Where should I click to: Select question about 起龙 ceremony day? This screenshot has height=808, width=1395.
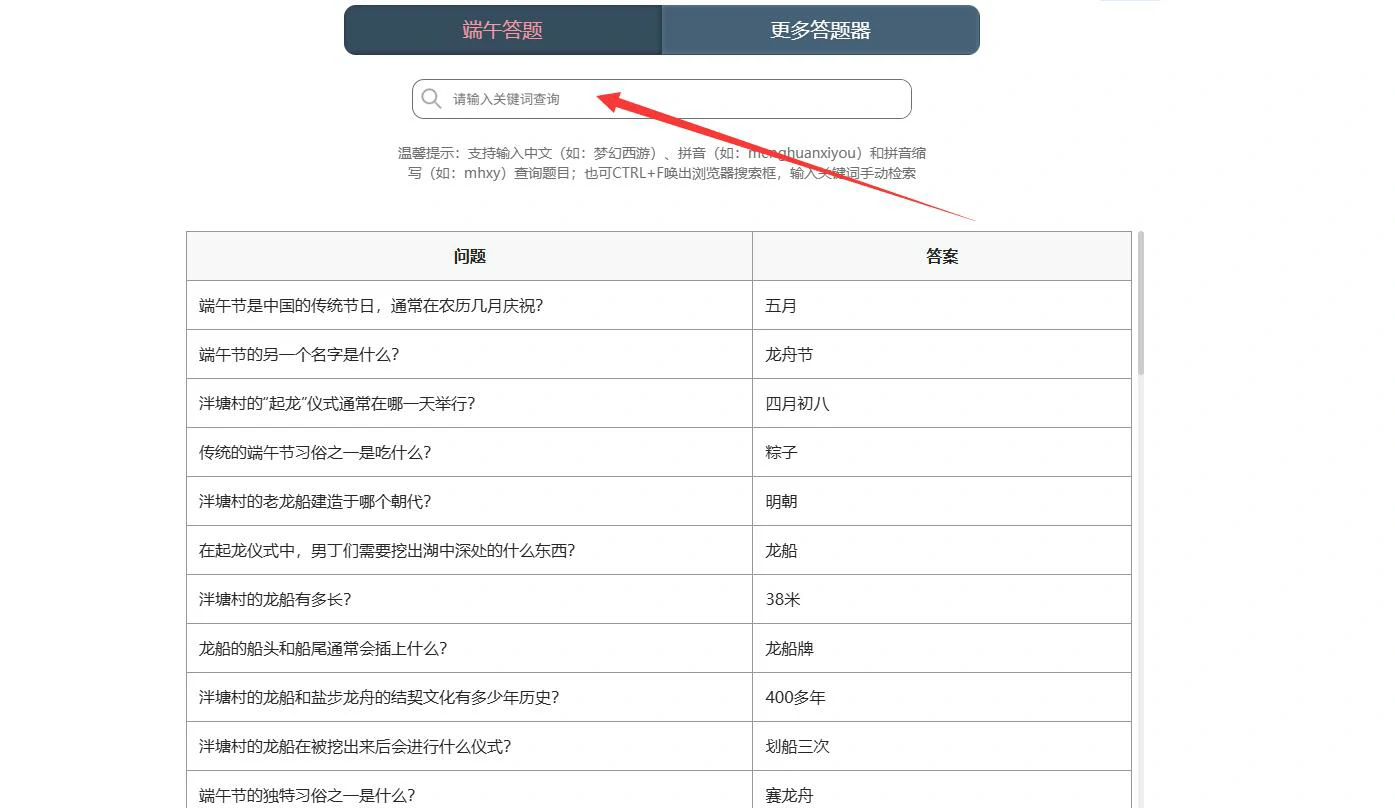point(469,403)
